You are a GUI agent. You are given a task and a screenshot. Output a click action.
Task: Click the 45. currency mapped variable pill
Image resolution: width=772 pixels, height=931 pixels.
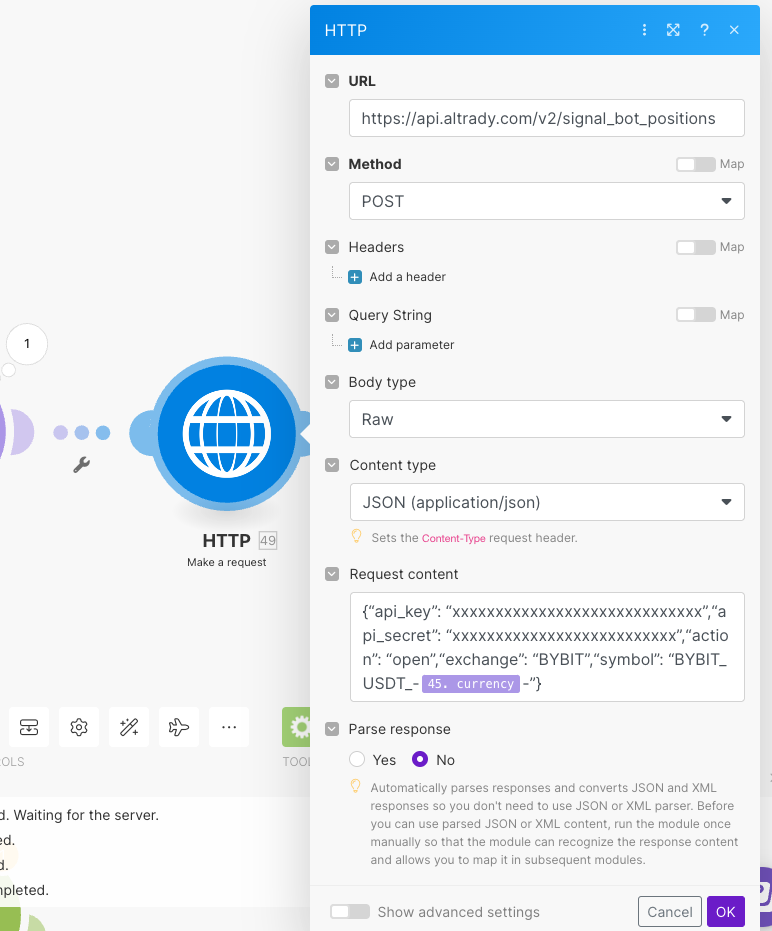tap(470, 684)
